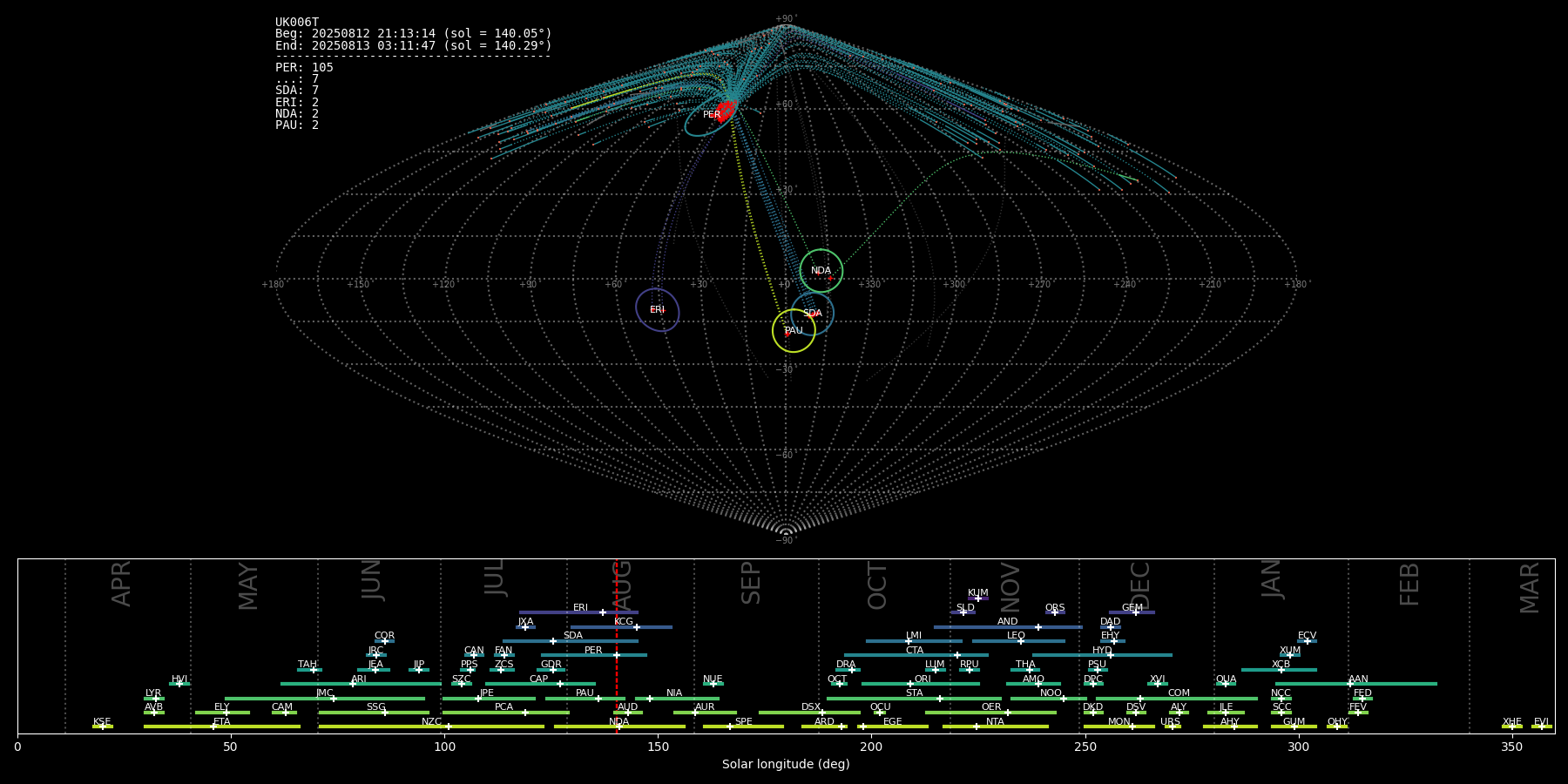Select the XCB shower bar in the timeline
Screen dimensions: 1568x784
coord(1279,669)
